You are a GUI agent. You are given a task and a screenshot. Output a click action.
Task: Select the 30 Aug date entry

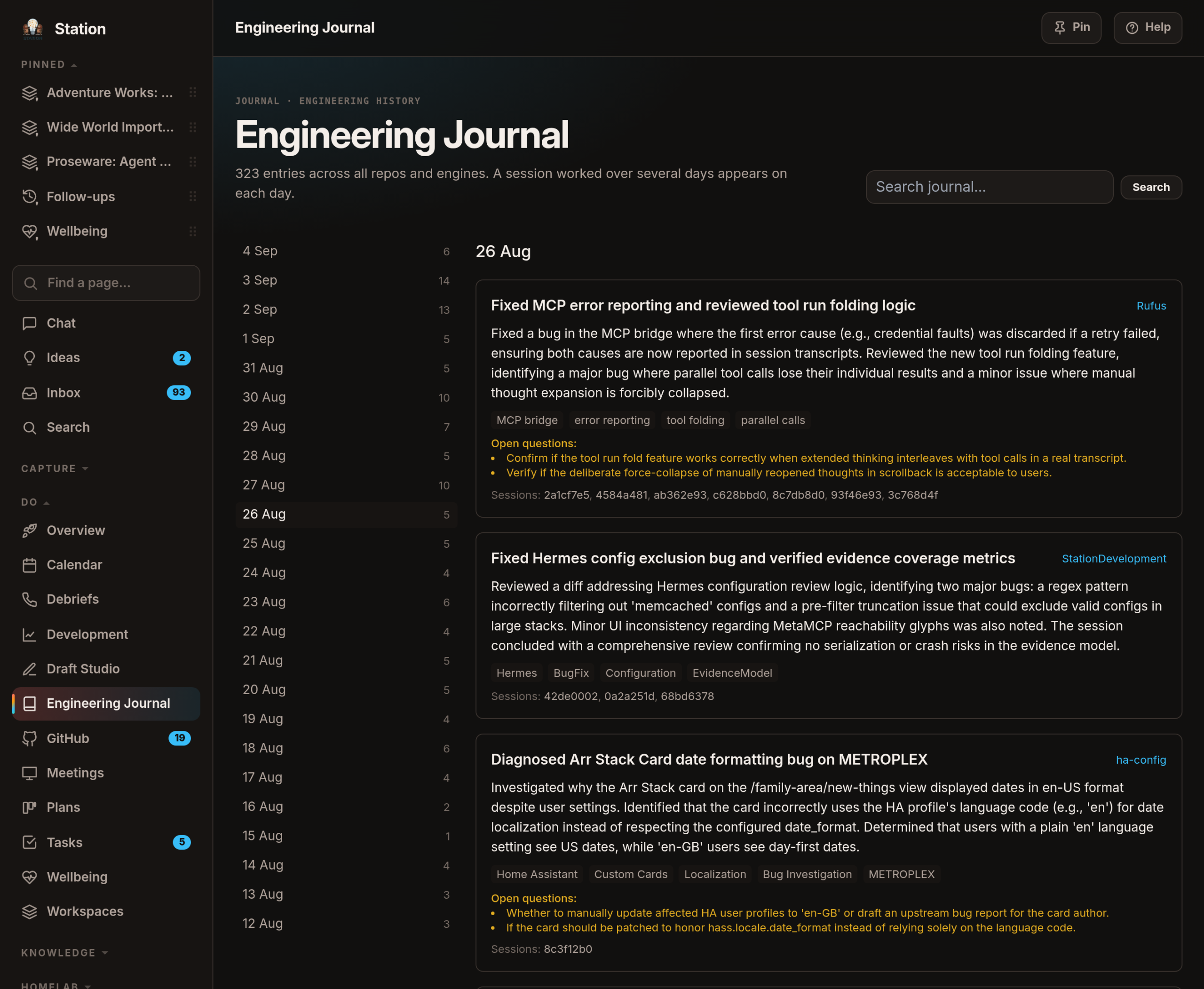point(346,397)
